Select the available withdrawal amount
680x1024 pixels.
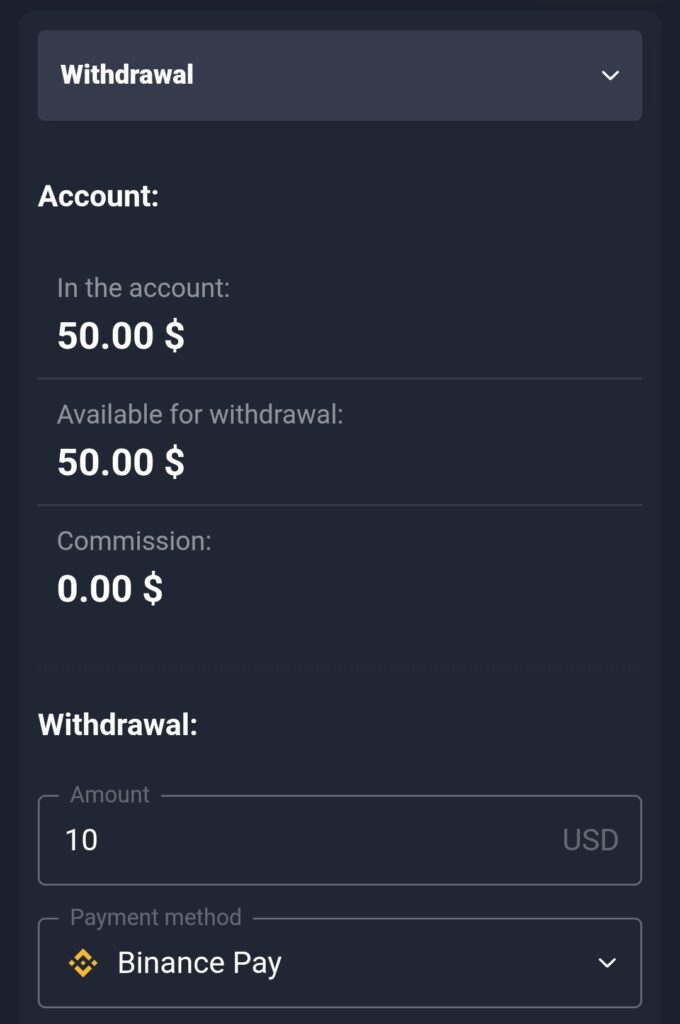pyautogui.click(x=120, y=462)
